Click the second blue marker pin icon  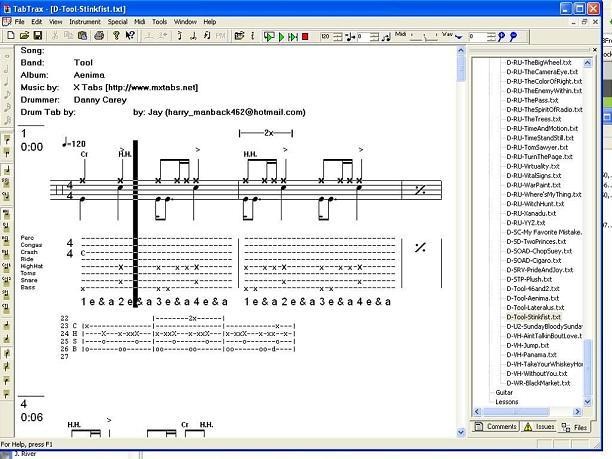pos(514,37)
